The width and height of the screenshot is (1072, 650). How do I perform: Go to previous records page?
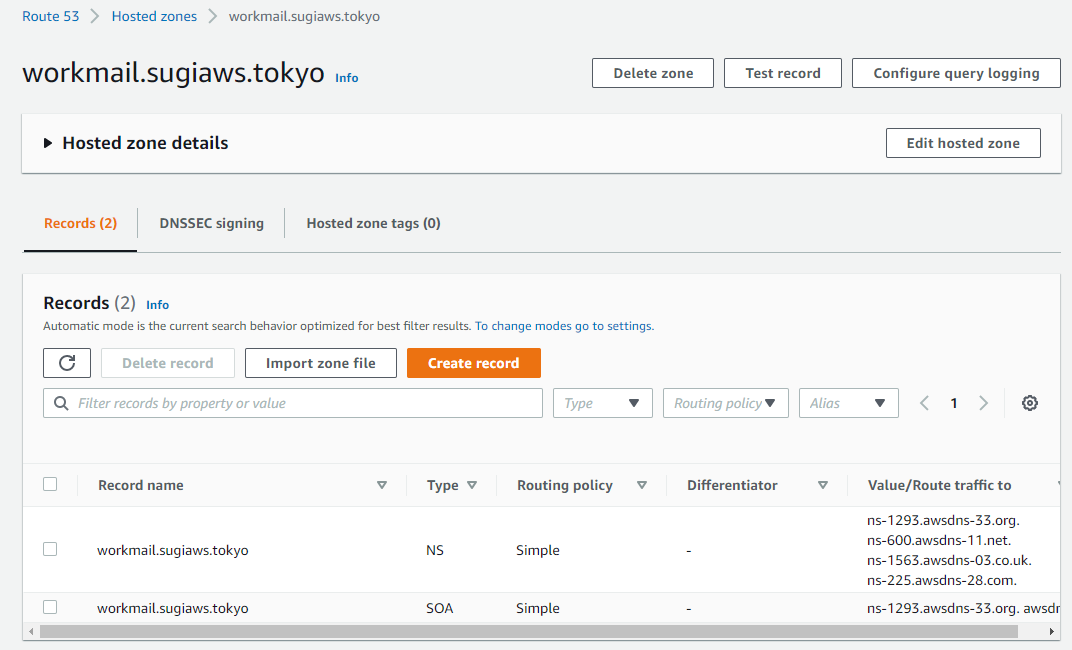924,403
